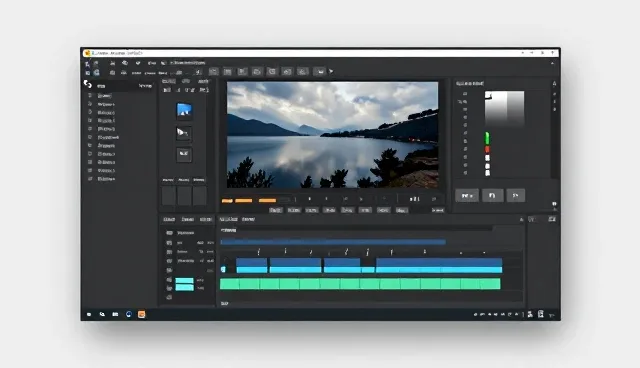The width and height of the screenshot is (640, 368).
Task: Click the orange application icon in the title bar
Action: [x=87, y=53]
